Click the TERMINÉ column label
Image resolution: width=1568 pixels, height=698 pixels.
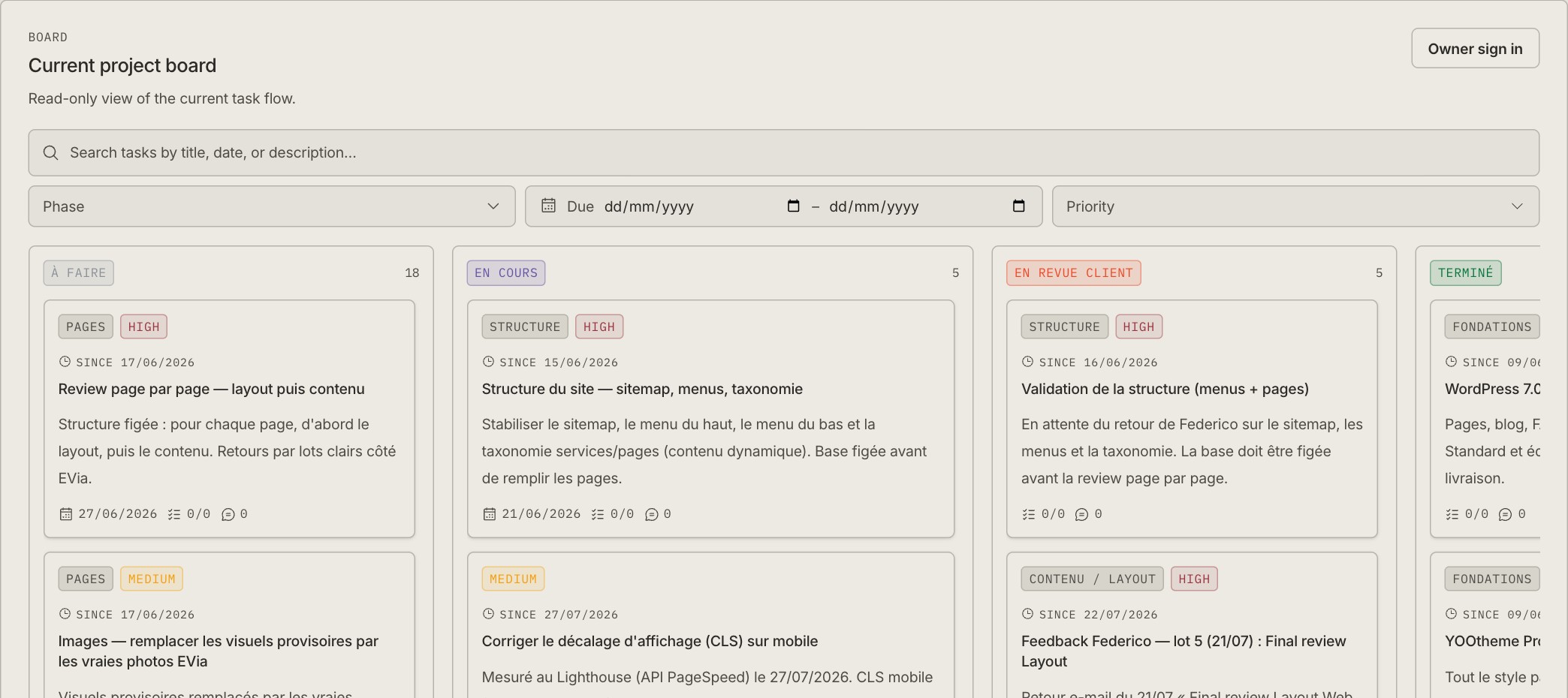click(1465, 273)
